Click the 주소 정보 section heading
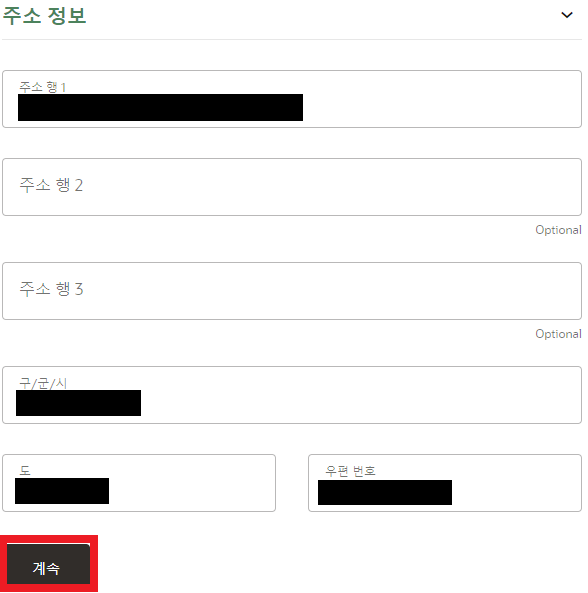The image size is (588, 593). 44,16
